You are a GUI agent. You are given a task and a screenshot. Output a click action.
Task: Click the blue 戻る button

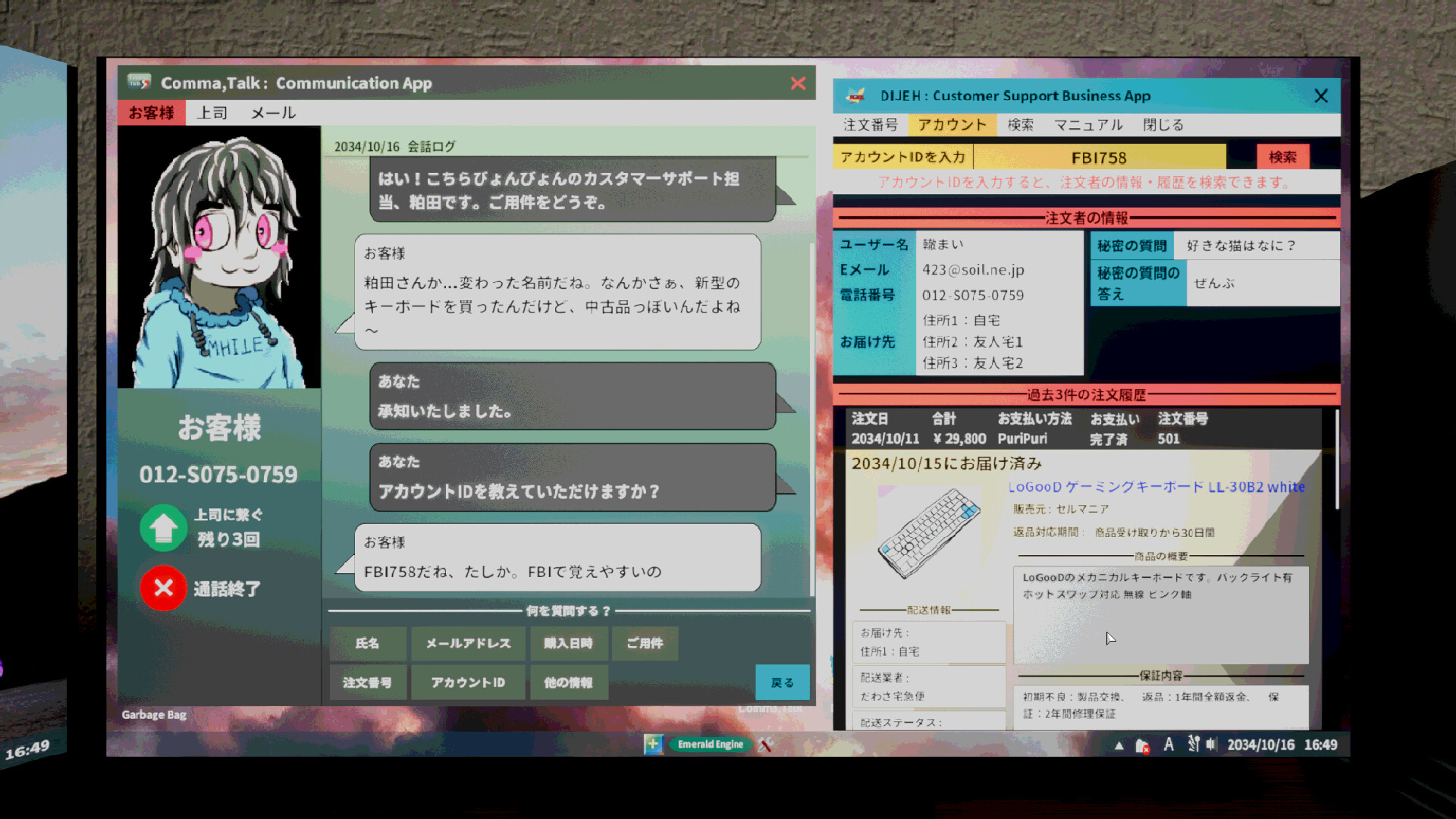click(782, 682)
